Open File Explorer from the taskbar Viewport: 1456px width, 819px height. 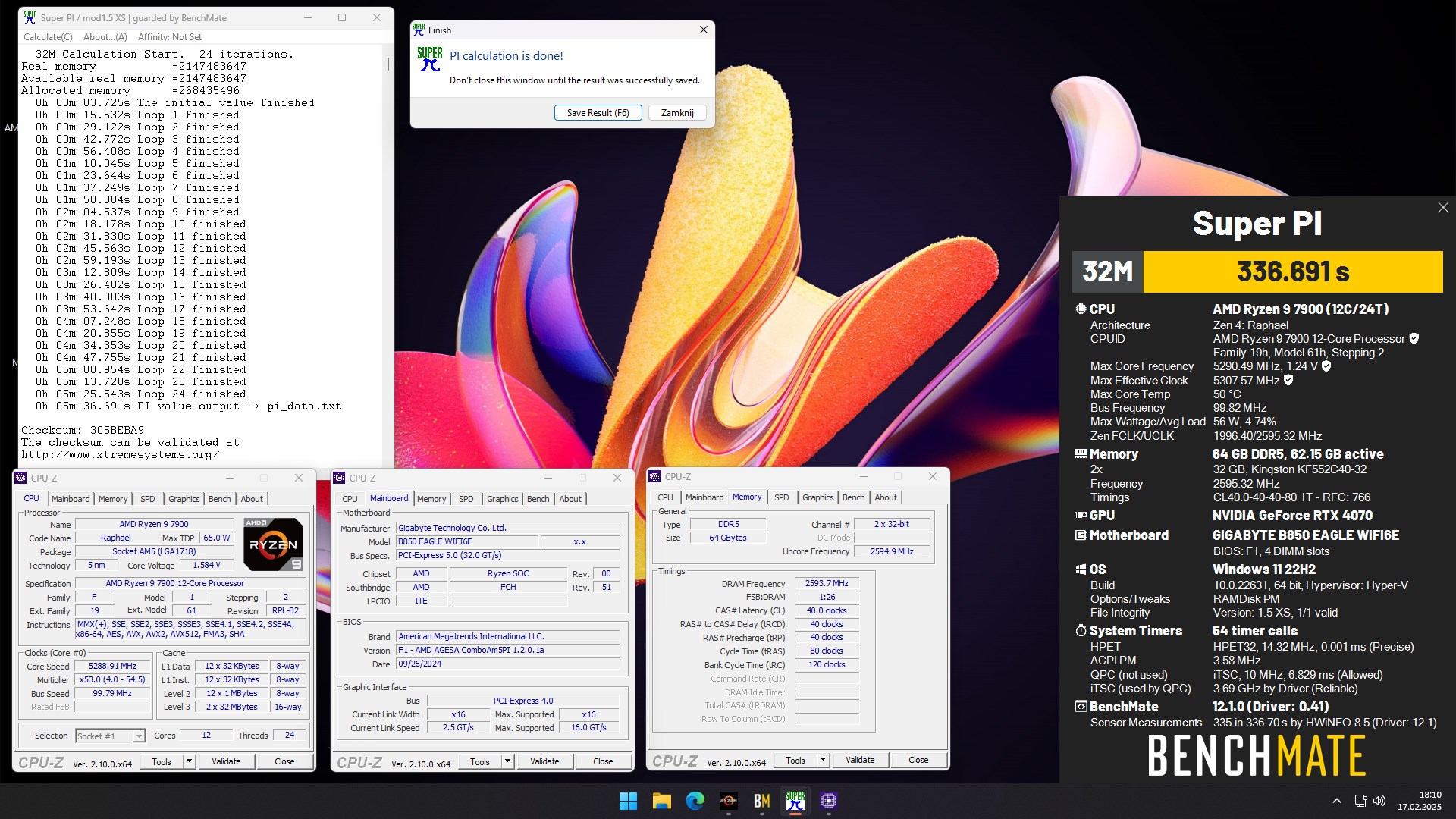click(x=661, y=801)
